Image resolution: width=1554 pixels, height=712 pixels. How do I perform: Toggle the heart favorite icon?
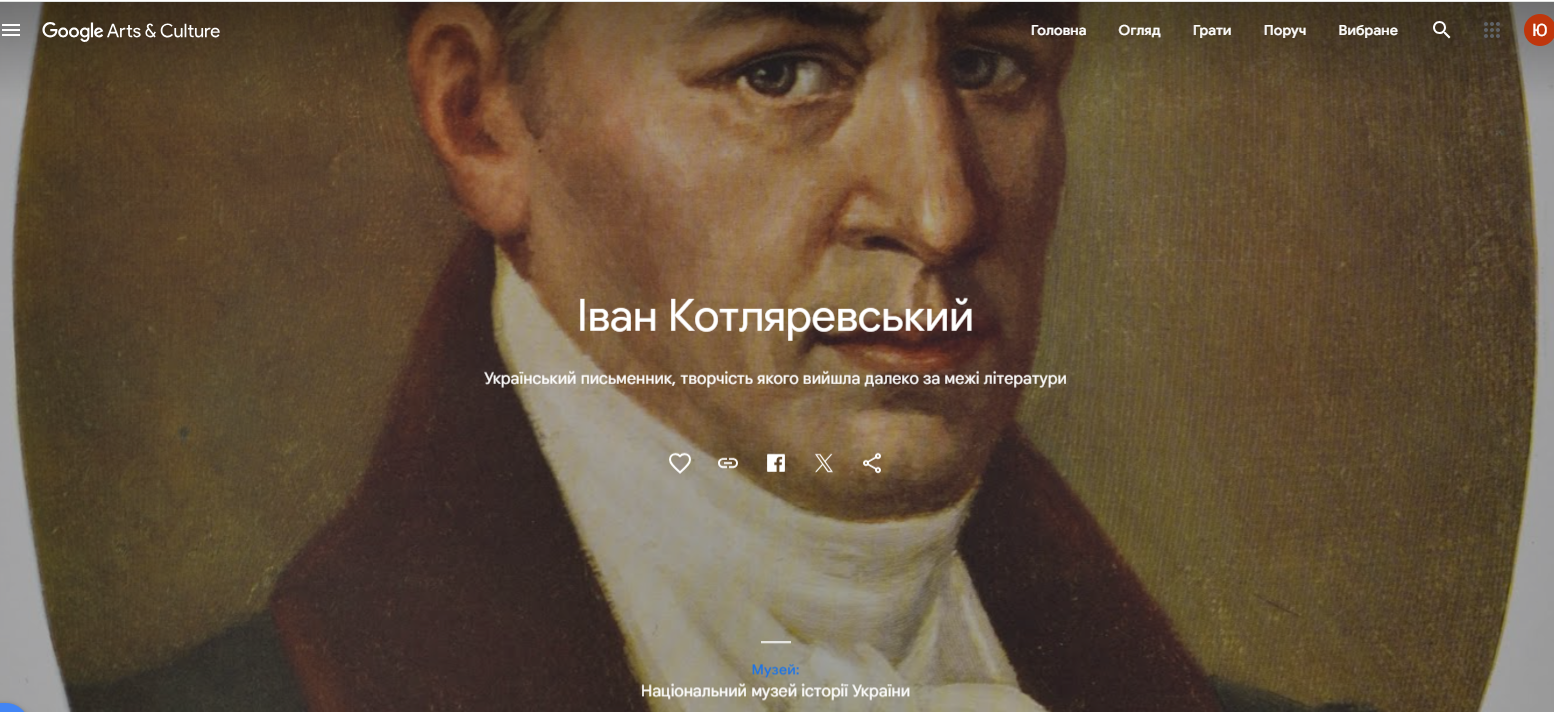tap(680, 463)
